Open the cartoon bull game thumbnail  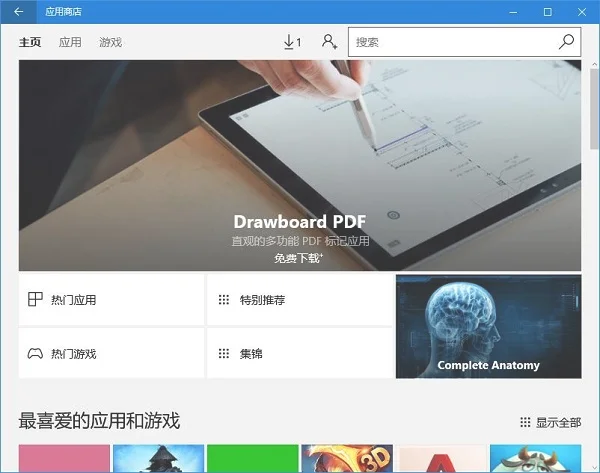(x=536, y=458)
